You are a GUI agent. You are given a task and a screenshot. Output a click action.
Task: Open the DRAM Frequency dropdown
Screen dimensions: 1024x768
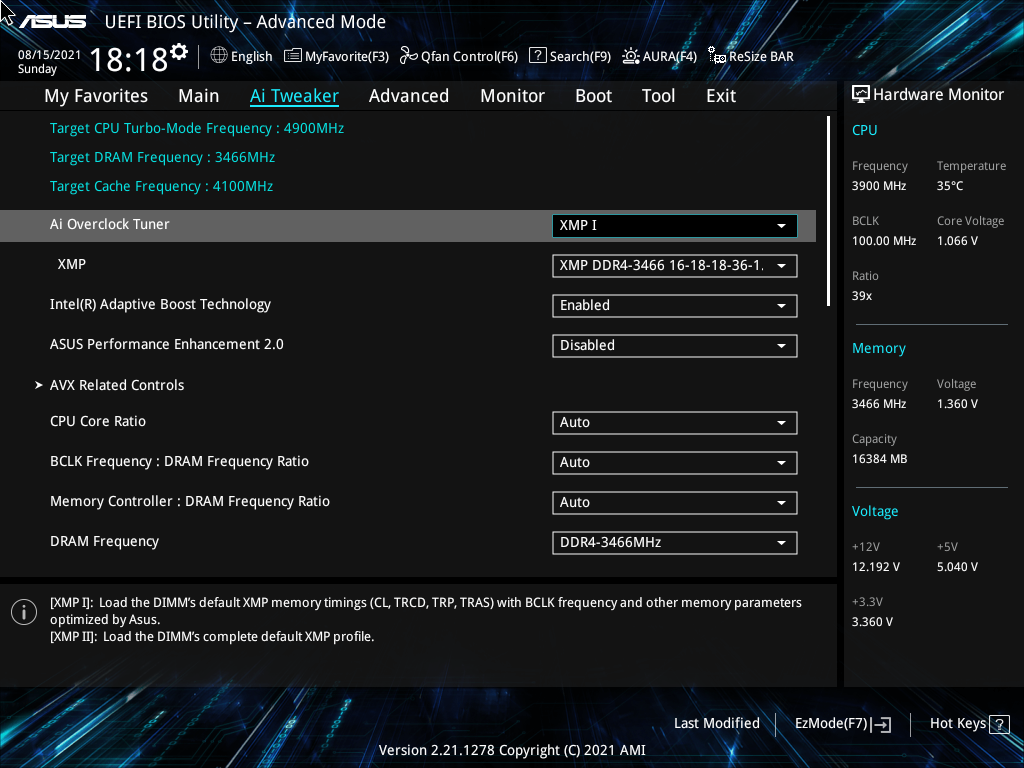(x=675, y=543)
